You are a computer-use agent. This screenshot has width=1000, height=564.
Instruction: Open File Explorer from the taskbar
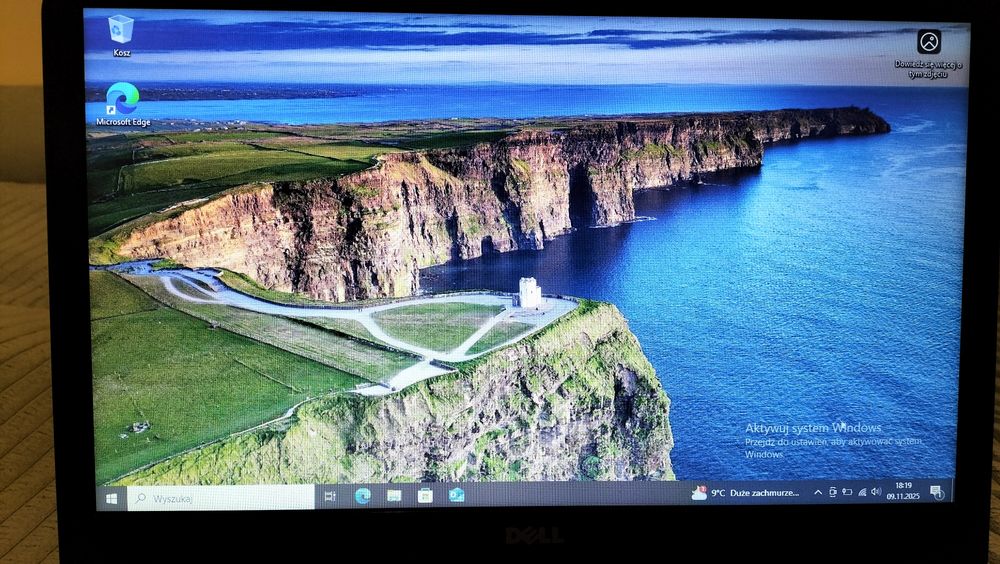394,496
